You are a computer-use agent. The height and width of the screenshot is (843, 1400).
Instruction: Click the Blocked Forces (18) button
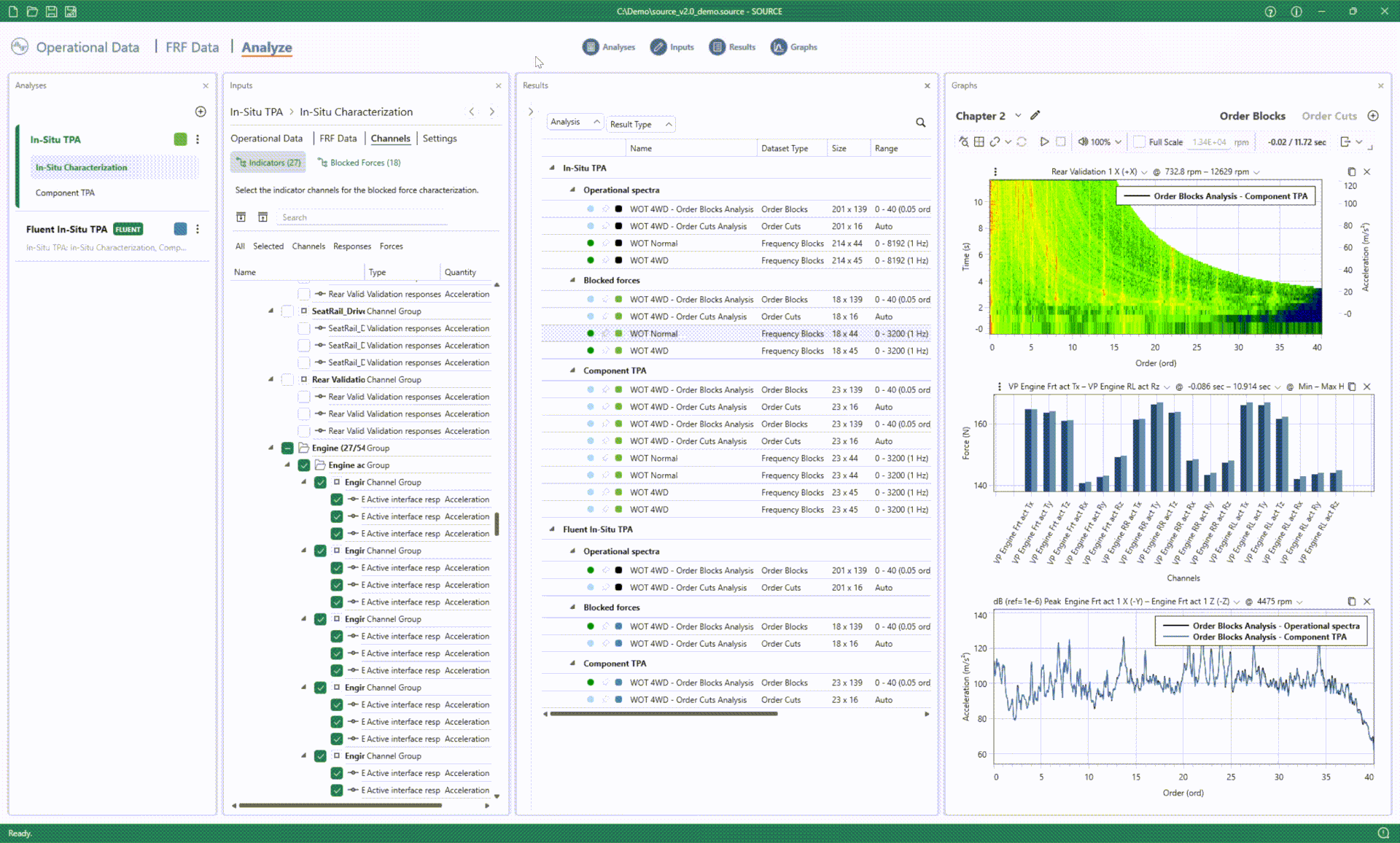coord(359,163)
